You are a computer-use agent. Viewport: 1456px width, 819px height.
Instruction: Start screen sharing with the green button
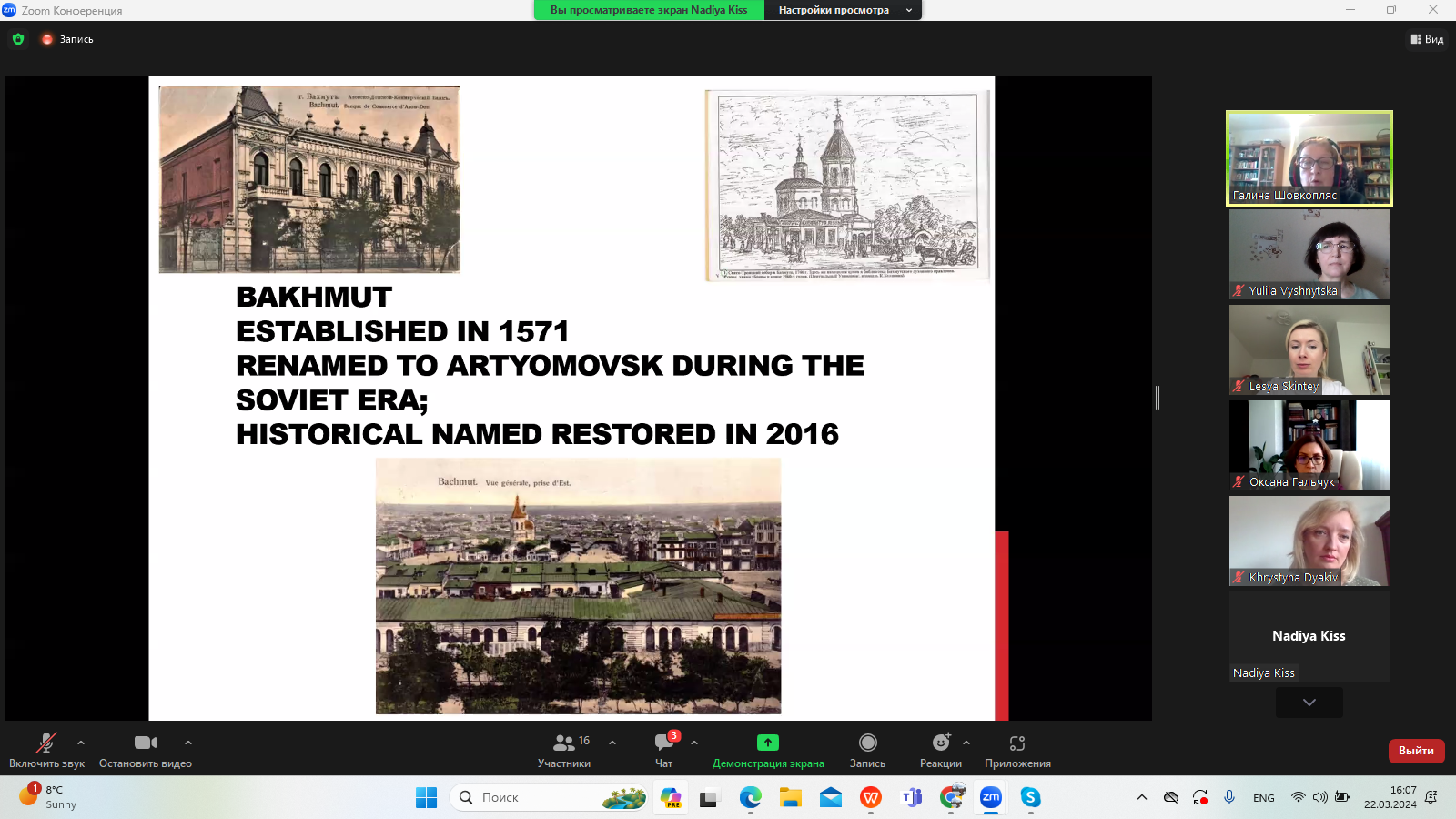tap(768, 743)
